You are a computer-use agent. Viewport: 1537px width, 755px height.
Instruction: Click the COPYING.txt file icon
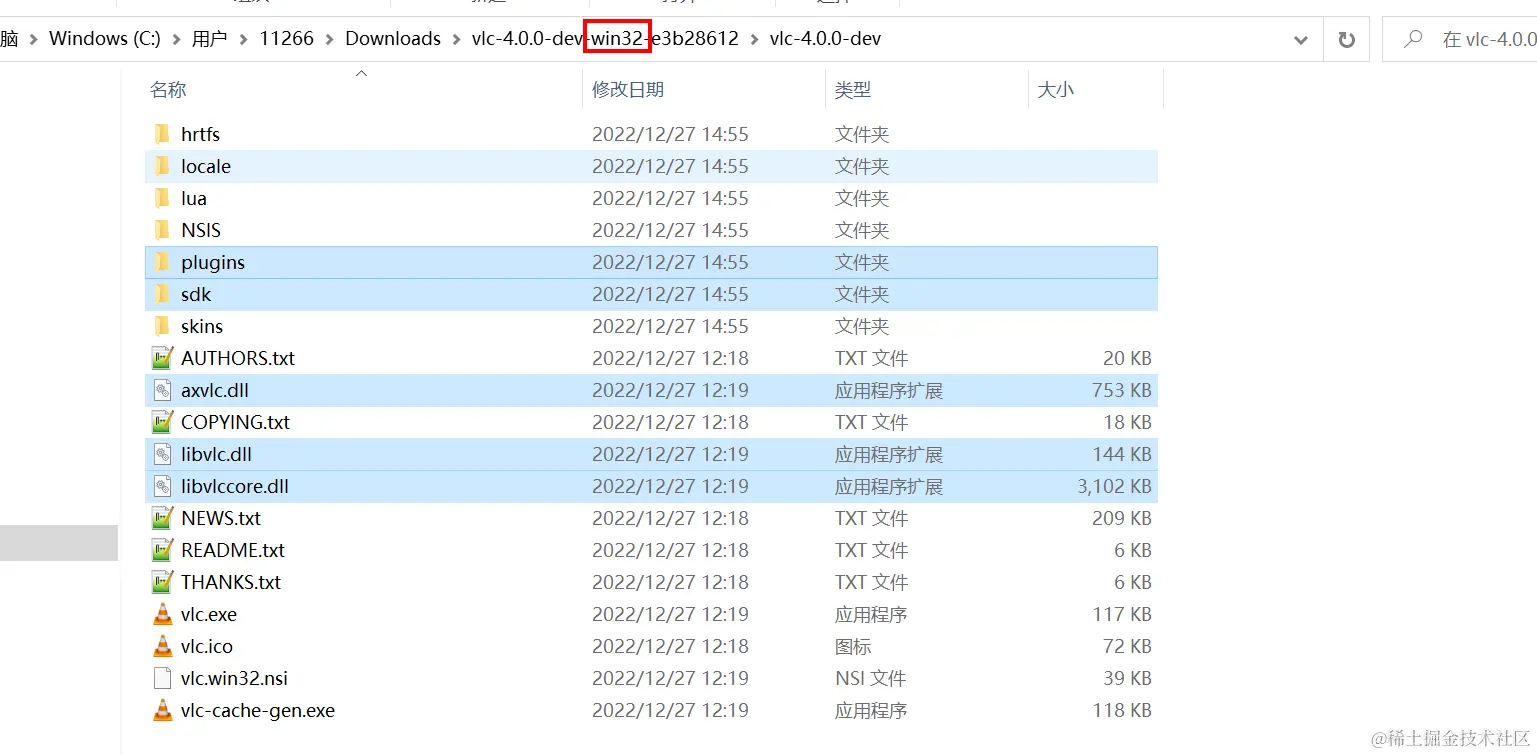(162, 422)
